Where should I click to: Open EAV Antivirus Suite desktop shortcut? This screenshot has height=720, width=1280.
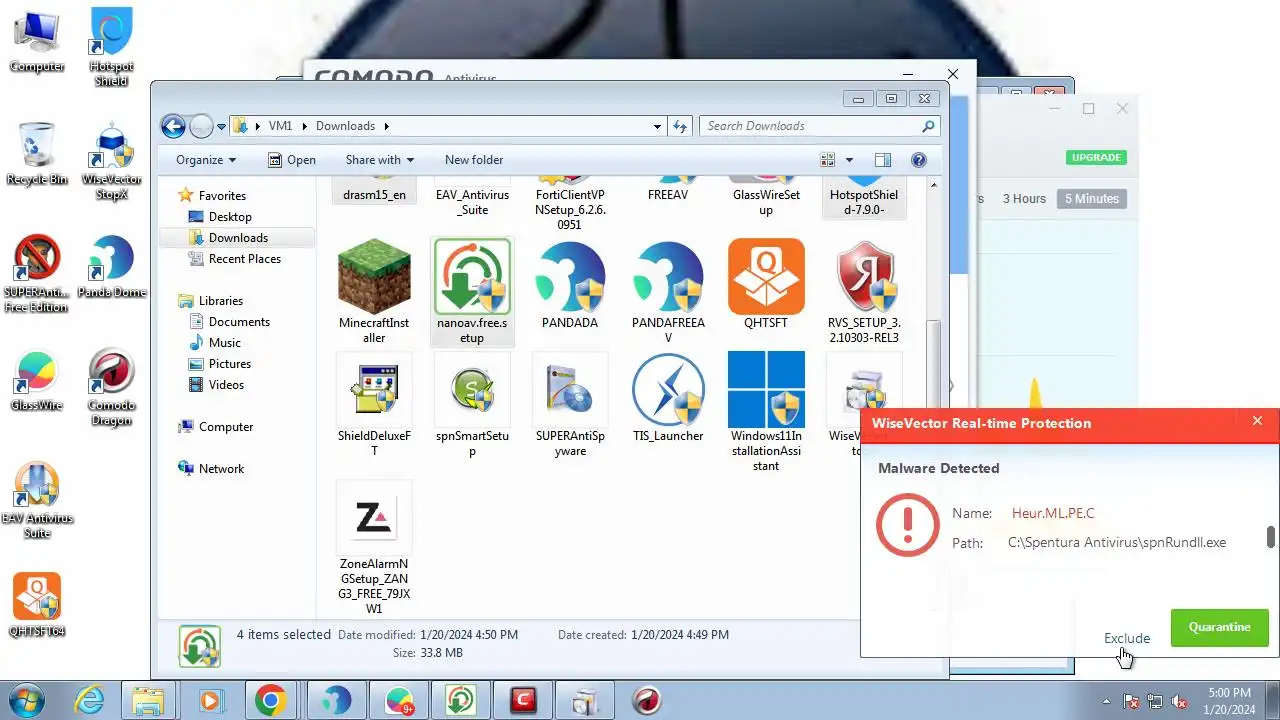click(37, 499)
